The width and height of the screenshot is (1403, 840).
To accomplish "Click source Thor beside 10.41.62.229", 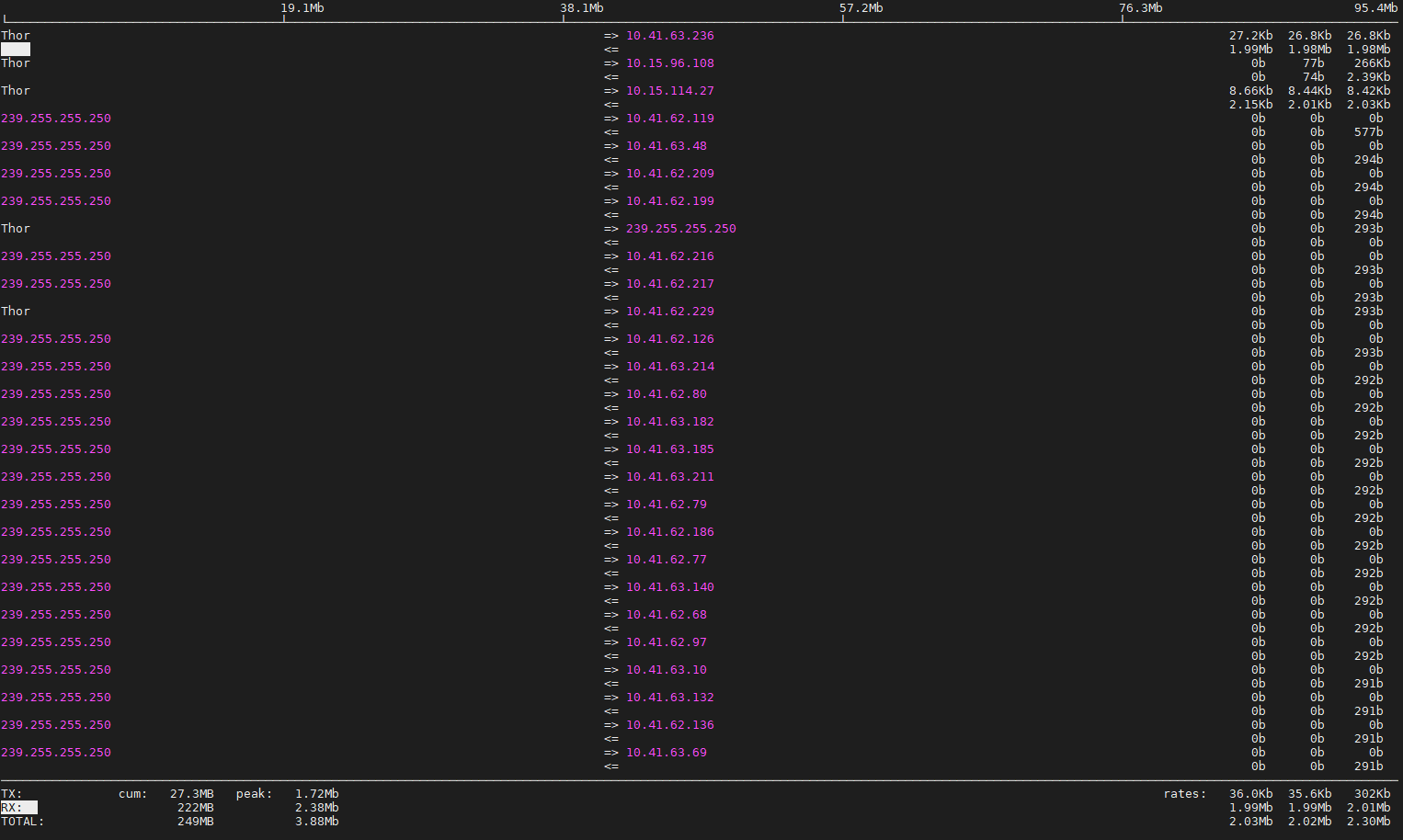I will (x=16, y=312).
